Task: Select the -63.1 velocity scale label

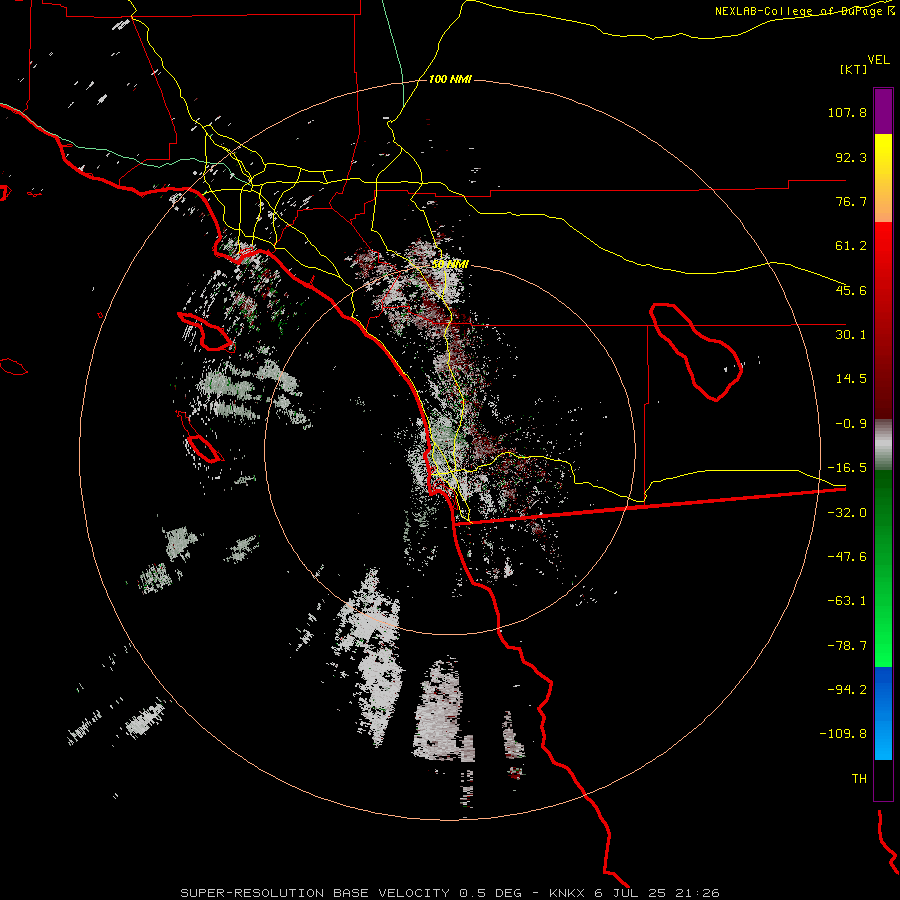Action: click(x=847, y=601)
